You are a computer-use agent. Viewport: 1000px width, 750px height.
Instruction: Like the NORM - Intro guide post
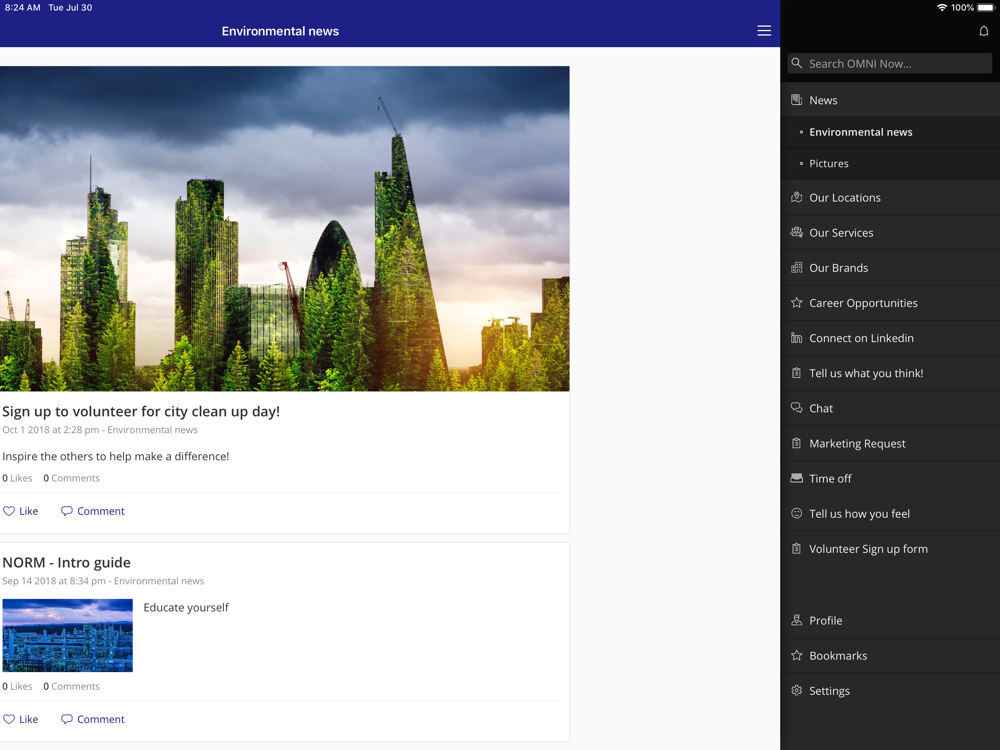21,719
